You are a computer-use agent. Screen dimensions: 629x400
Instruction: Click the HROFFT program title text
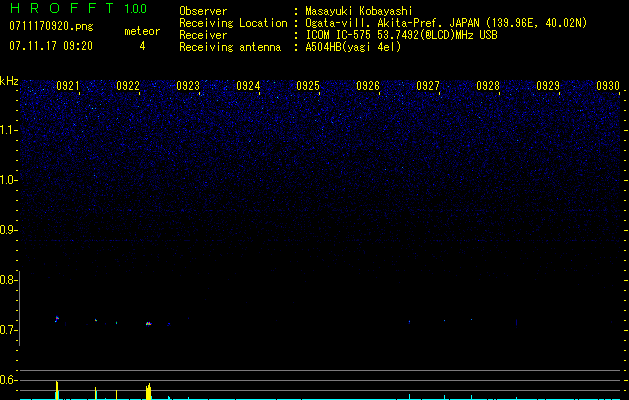(61, 8)
